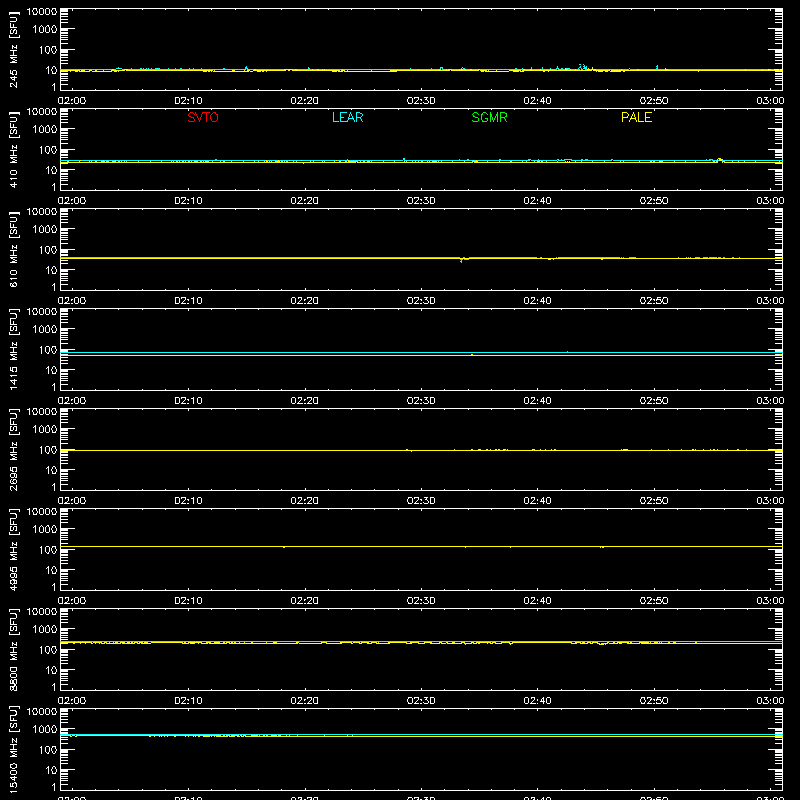Select the 1415 MHz [SFU] axis title

[x=13, y=349]
